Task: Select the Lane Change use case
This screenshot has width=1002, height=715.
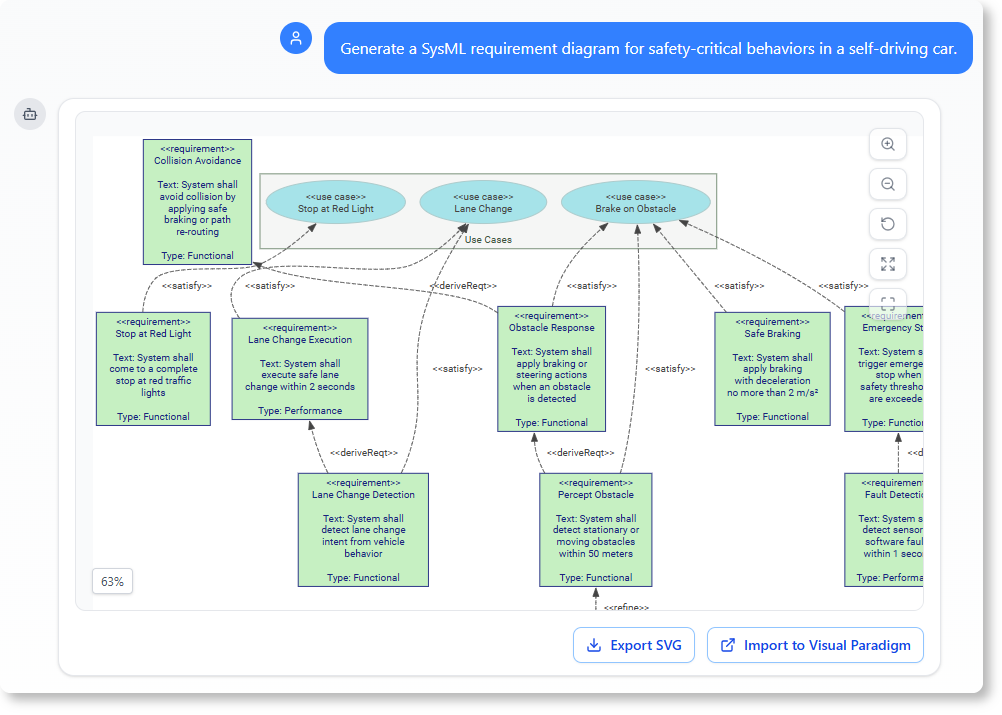Action: 484,202
